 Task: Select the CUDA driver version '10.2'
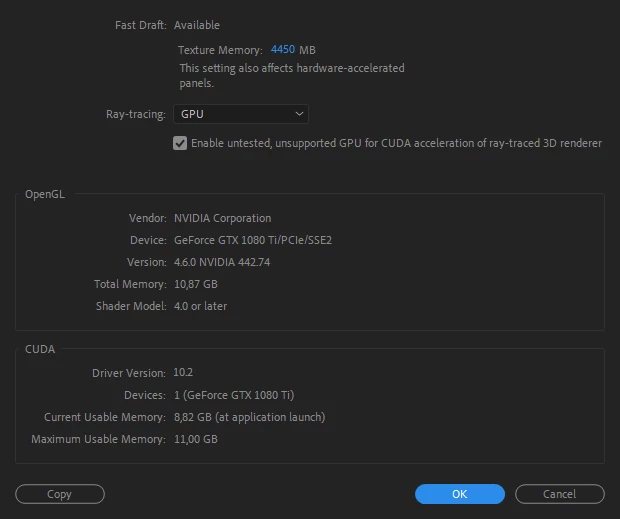[183, 372]
